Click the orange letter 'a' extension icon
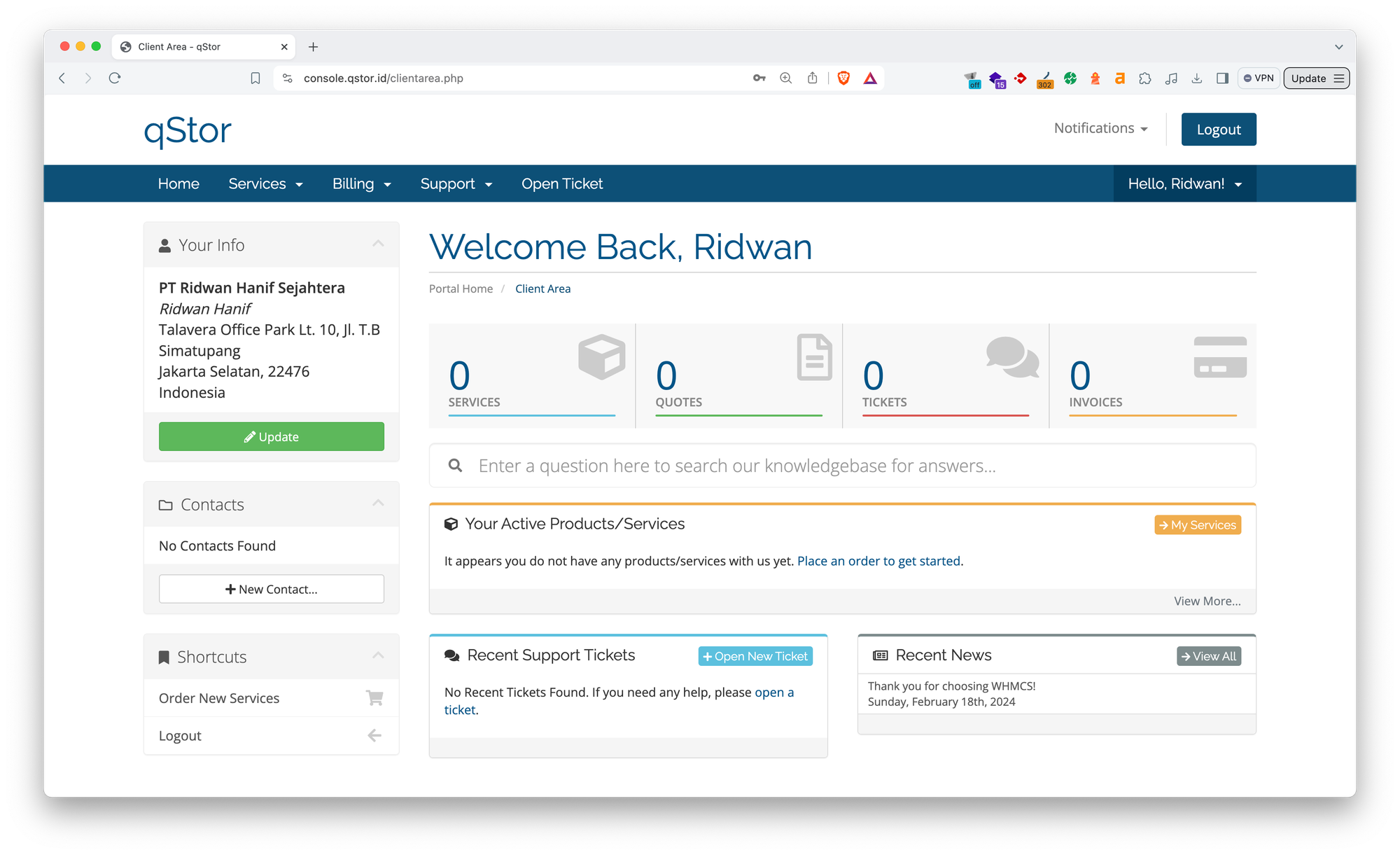1400x855 pixels. tap(1120, 78)
